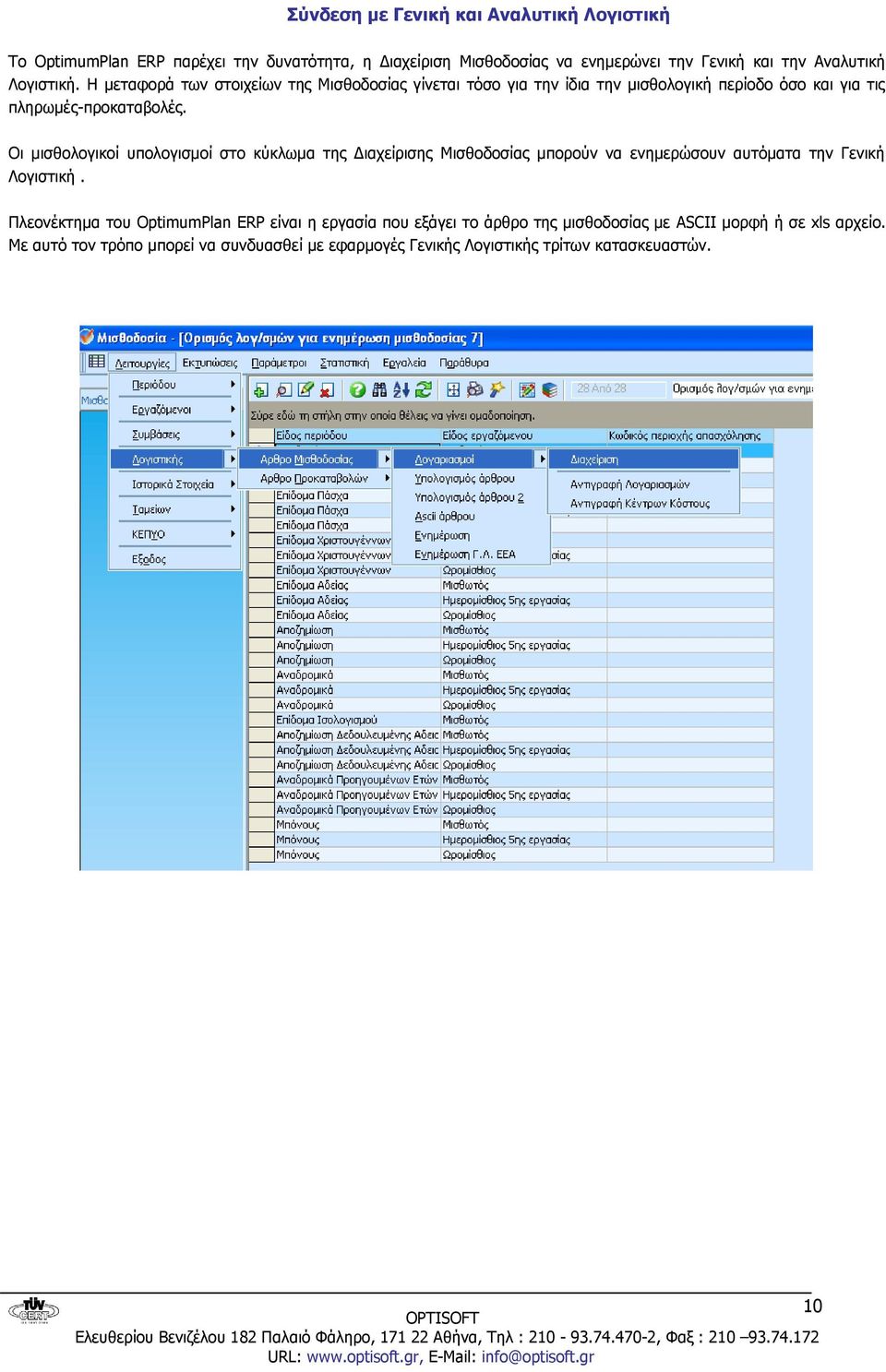Choose Ascii άρθρου menu item
The height and width of the screenshot is (1372, 886).
click(x=471, y=517)
